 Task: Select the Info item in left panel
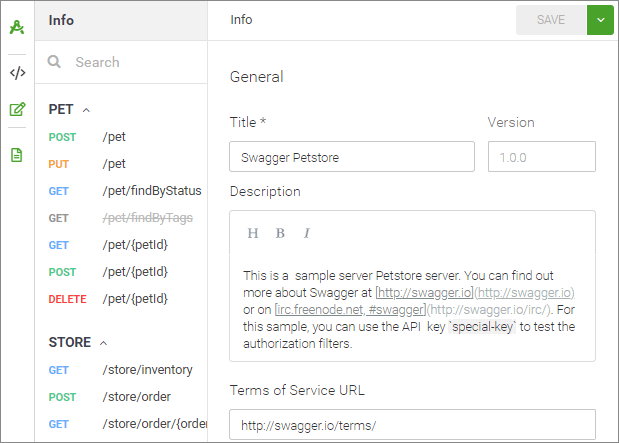61,20
